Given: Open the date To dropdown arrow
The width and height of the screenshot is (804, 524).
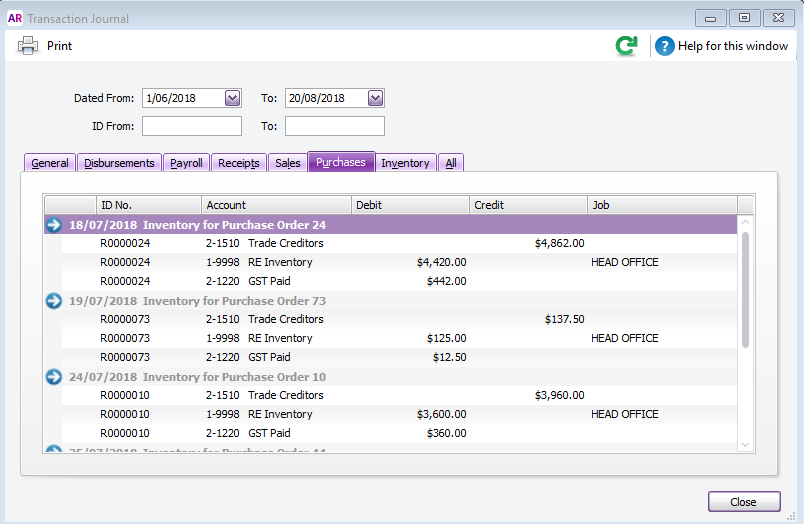Looking at the screenshot, I should point(375,98).
